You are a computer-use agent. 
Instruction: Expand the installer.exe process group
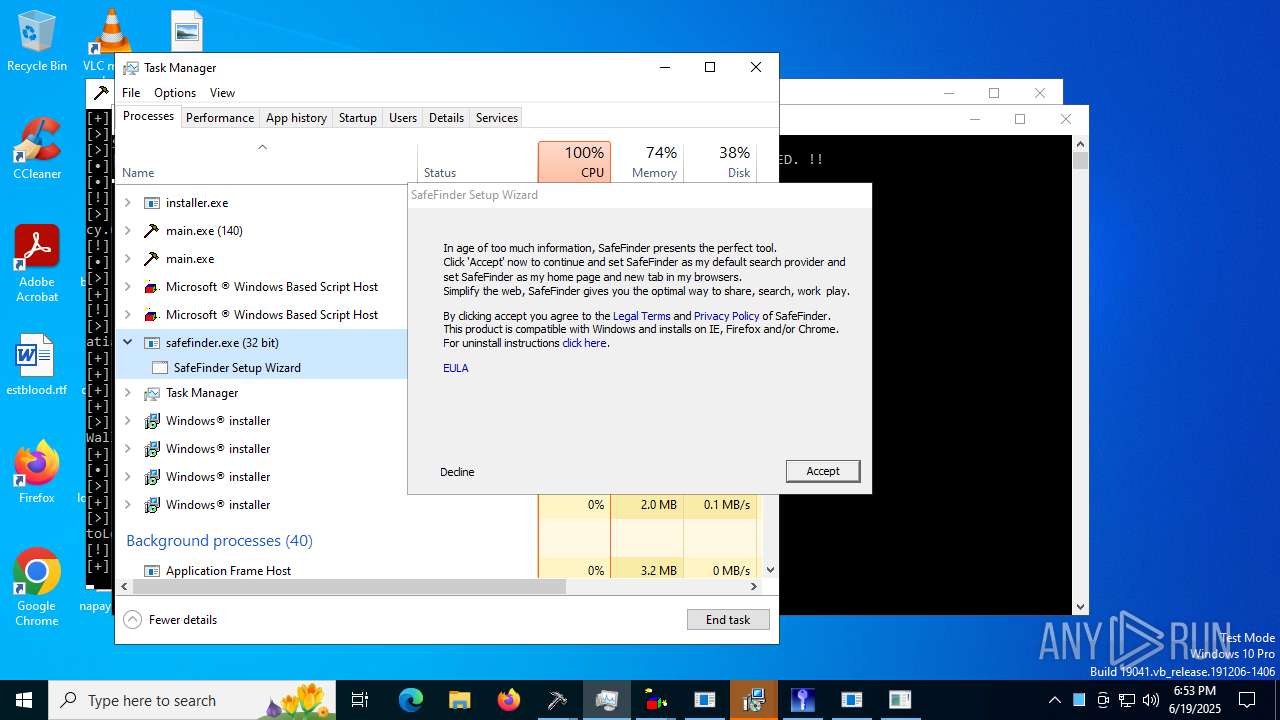127,203
